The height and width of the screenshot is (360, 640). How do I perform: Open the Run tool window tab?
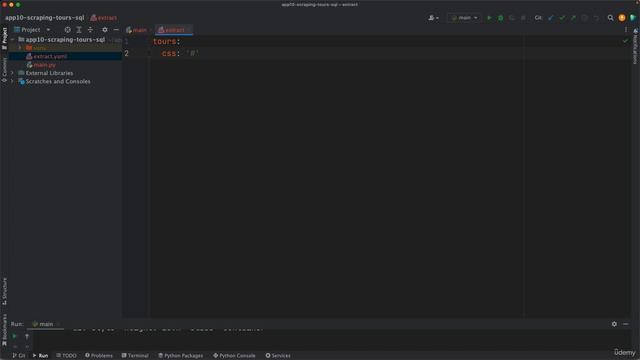pyautogui.click(x=40, y=356)
